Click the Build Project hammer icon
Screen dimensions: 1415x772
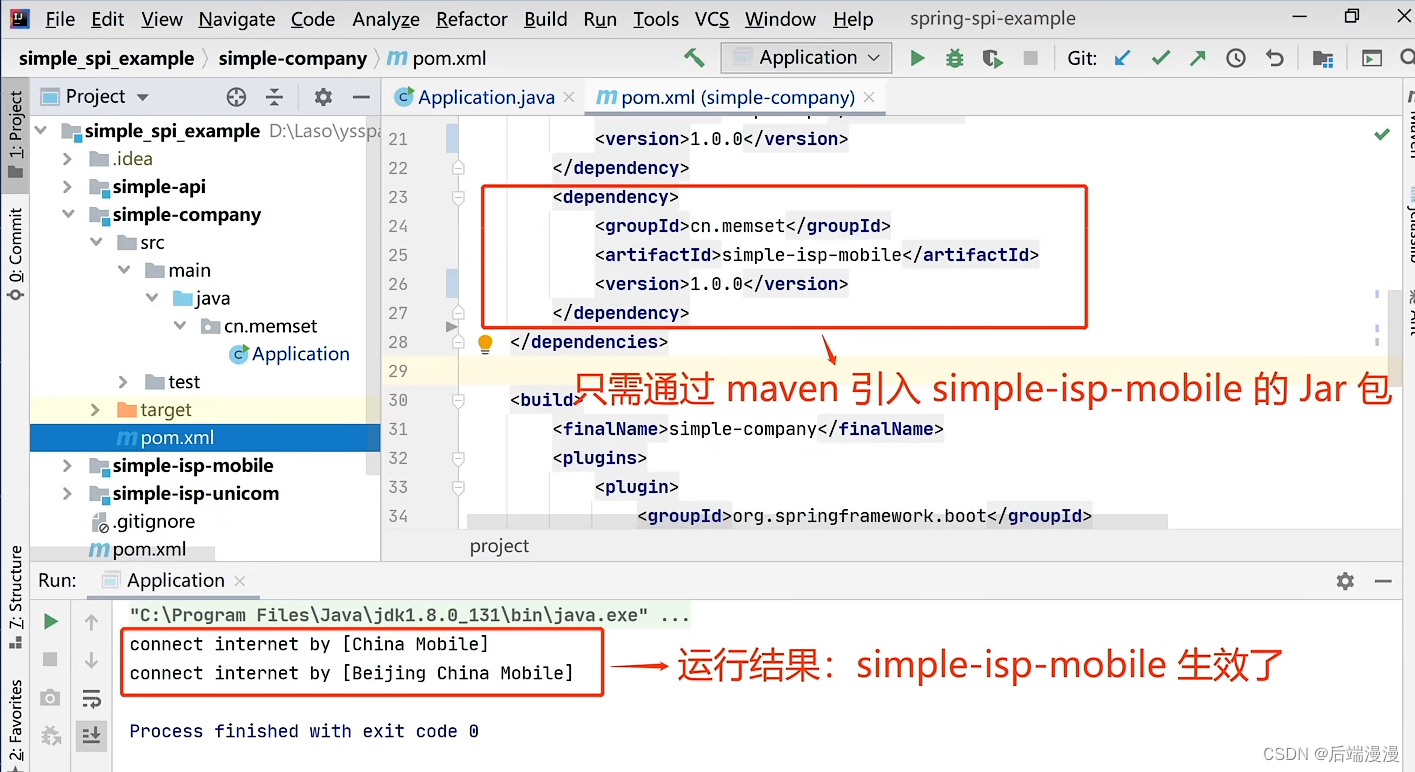point(694,58)
